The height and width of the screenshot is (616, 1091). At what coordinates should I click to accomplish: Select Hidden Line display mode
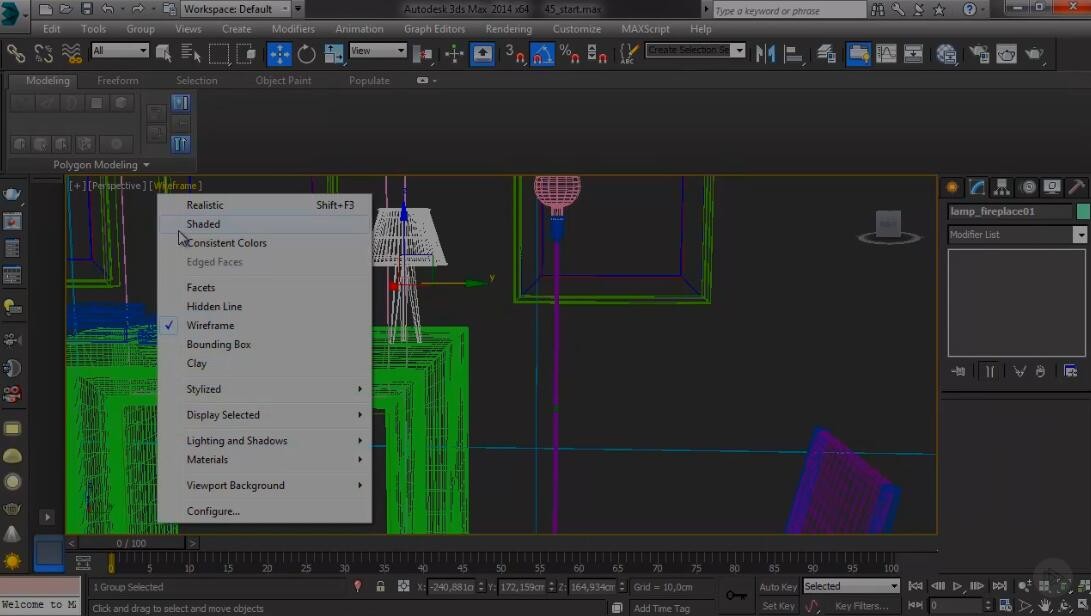click(x=264, y=306)
